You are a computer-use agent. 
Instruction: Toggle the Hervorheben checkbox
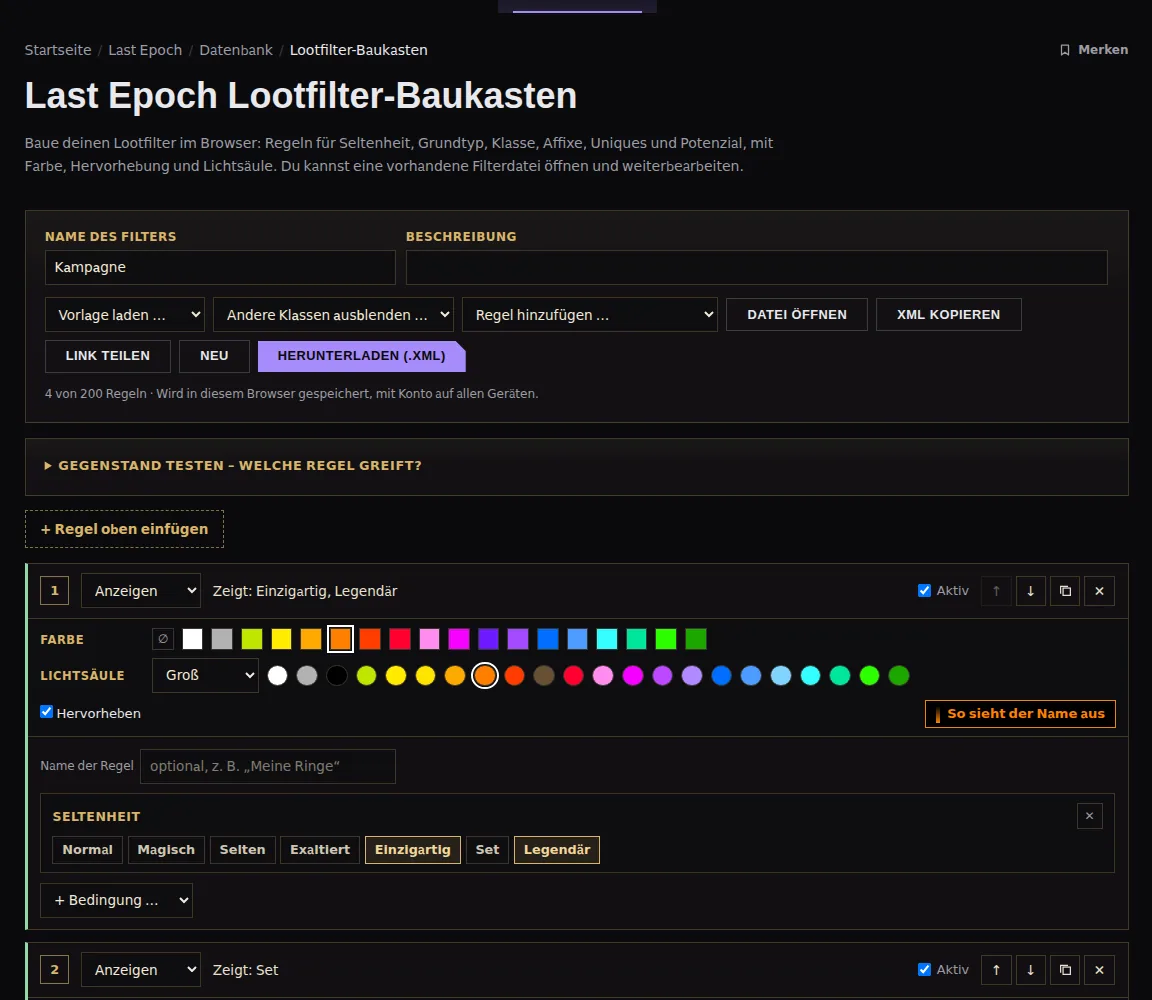point(46,712)
